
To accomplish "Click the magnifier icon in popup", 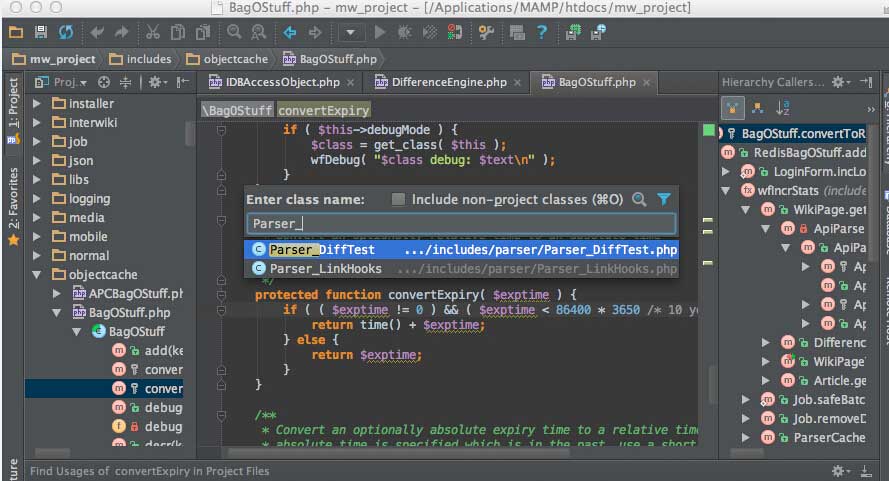I will click(x=639, y=199).
